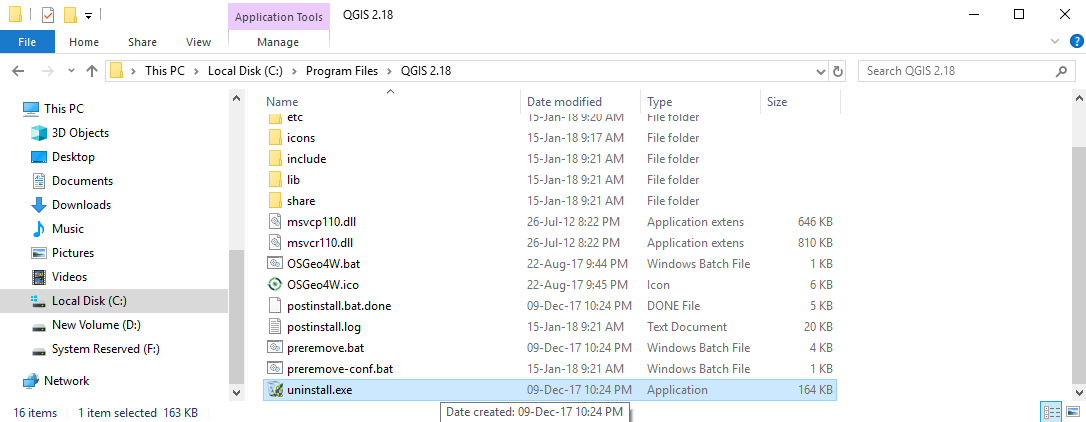Screen dimensions: 1086x422
Task: Select preremove-conf.bat file icon
Action: click(x=275, y=369)
